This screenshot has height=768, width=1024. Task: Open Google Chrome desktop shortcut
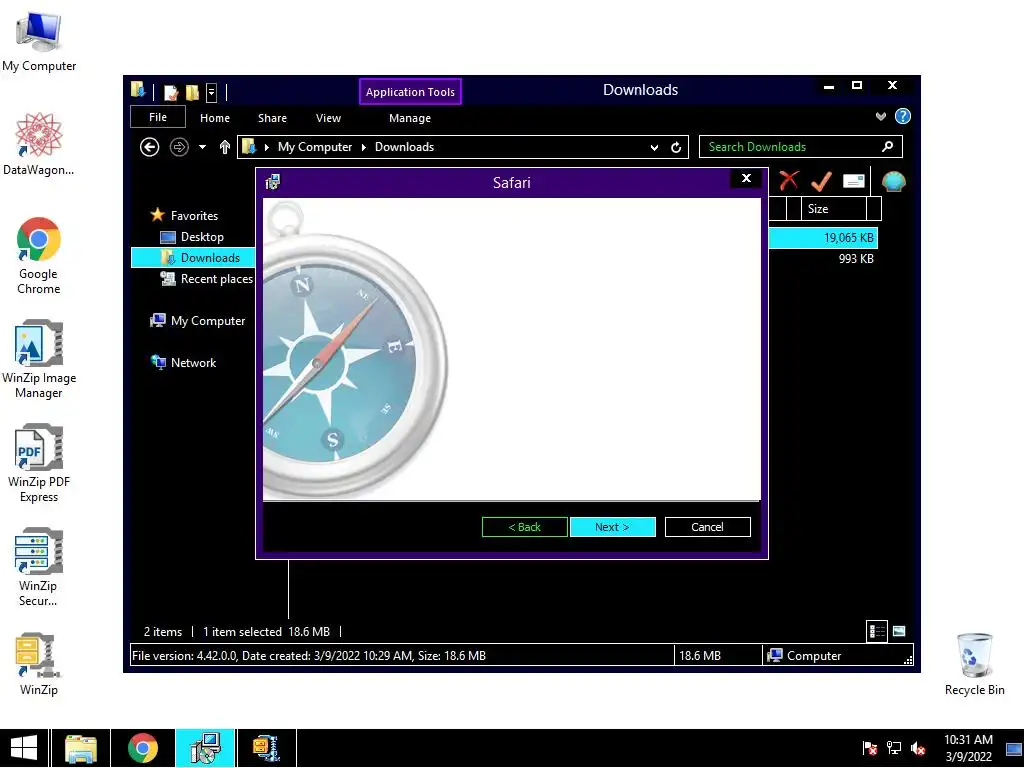[x=39, y=255]
